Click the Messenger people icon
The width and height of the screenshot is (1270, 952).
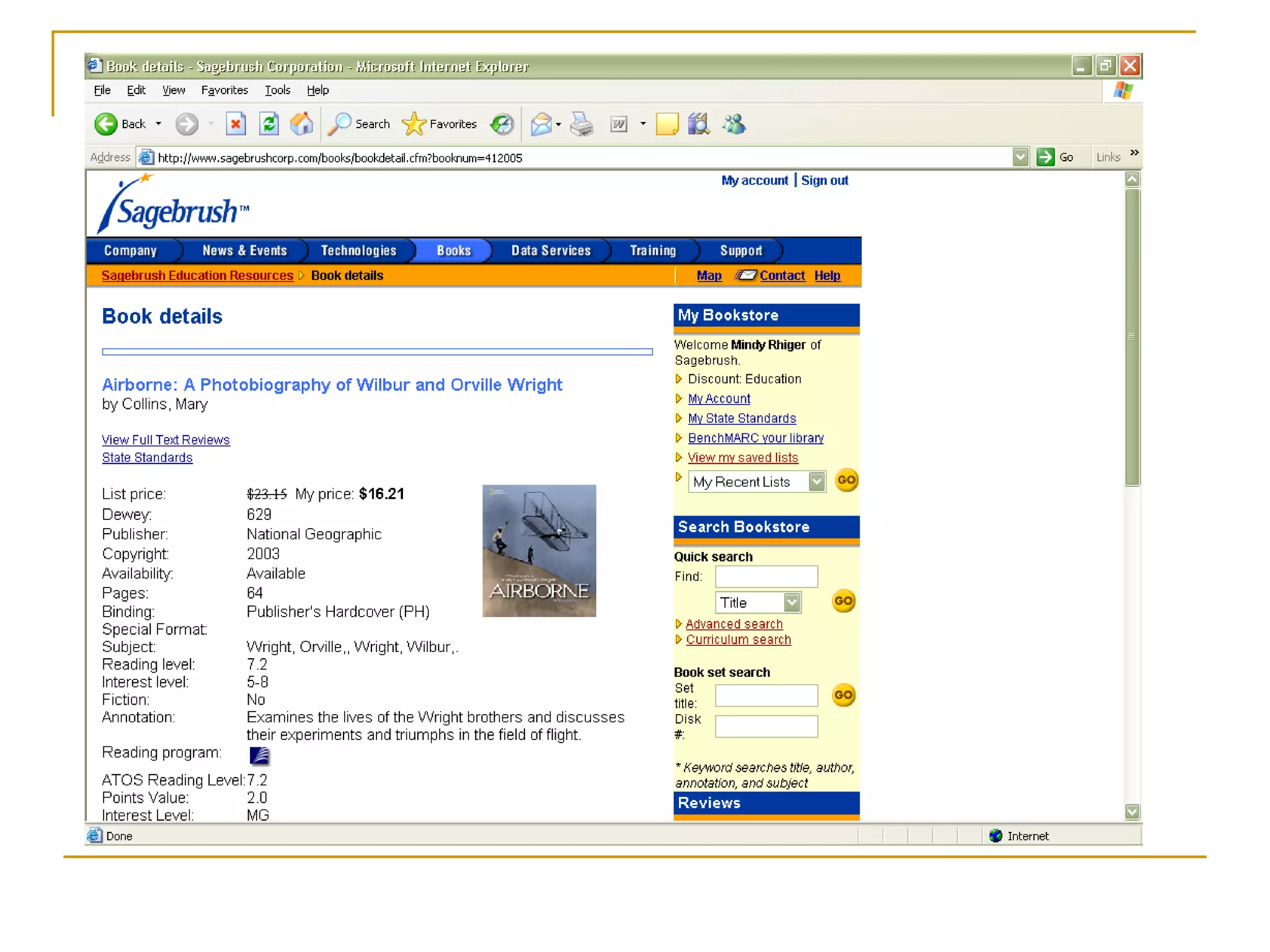tap(734, 124)
